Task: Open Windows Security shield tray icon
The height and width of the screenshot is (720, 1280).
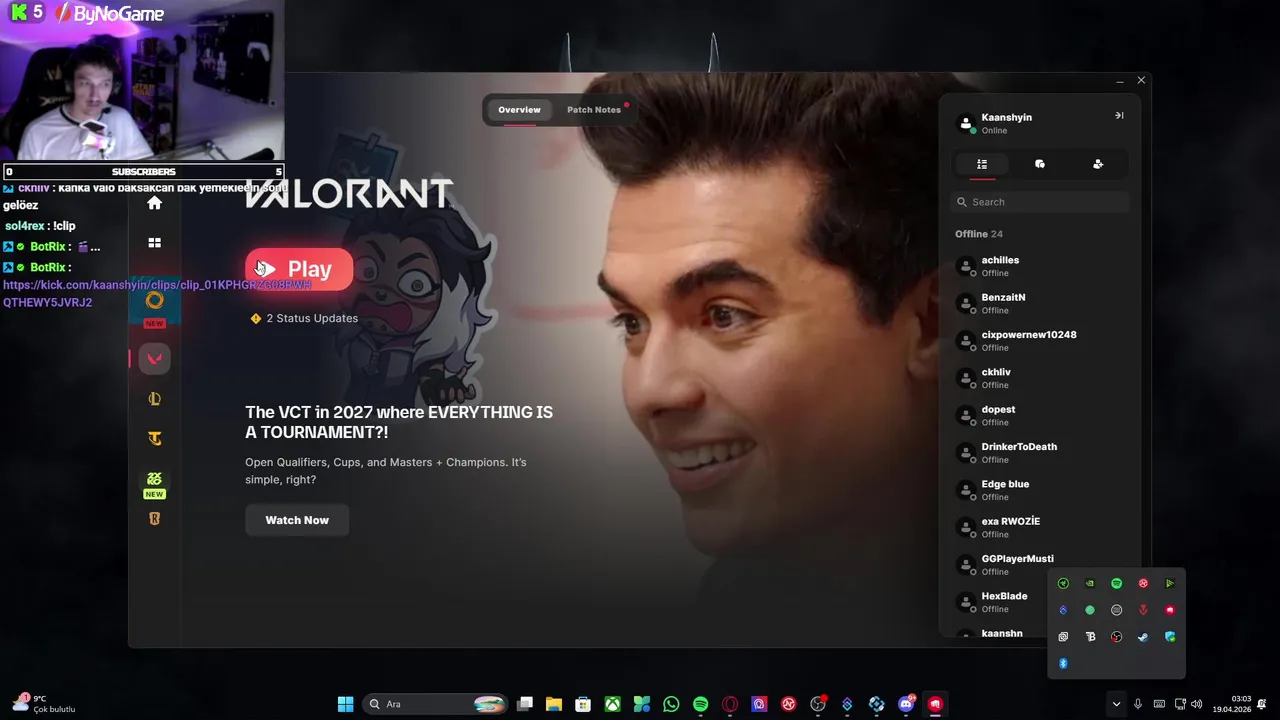Action: coord(1170,637)
